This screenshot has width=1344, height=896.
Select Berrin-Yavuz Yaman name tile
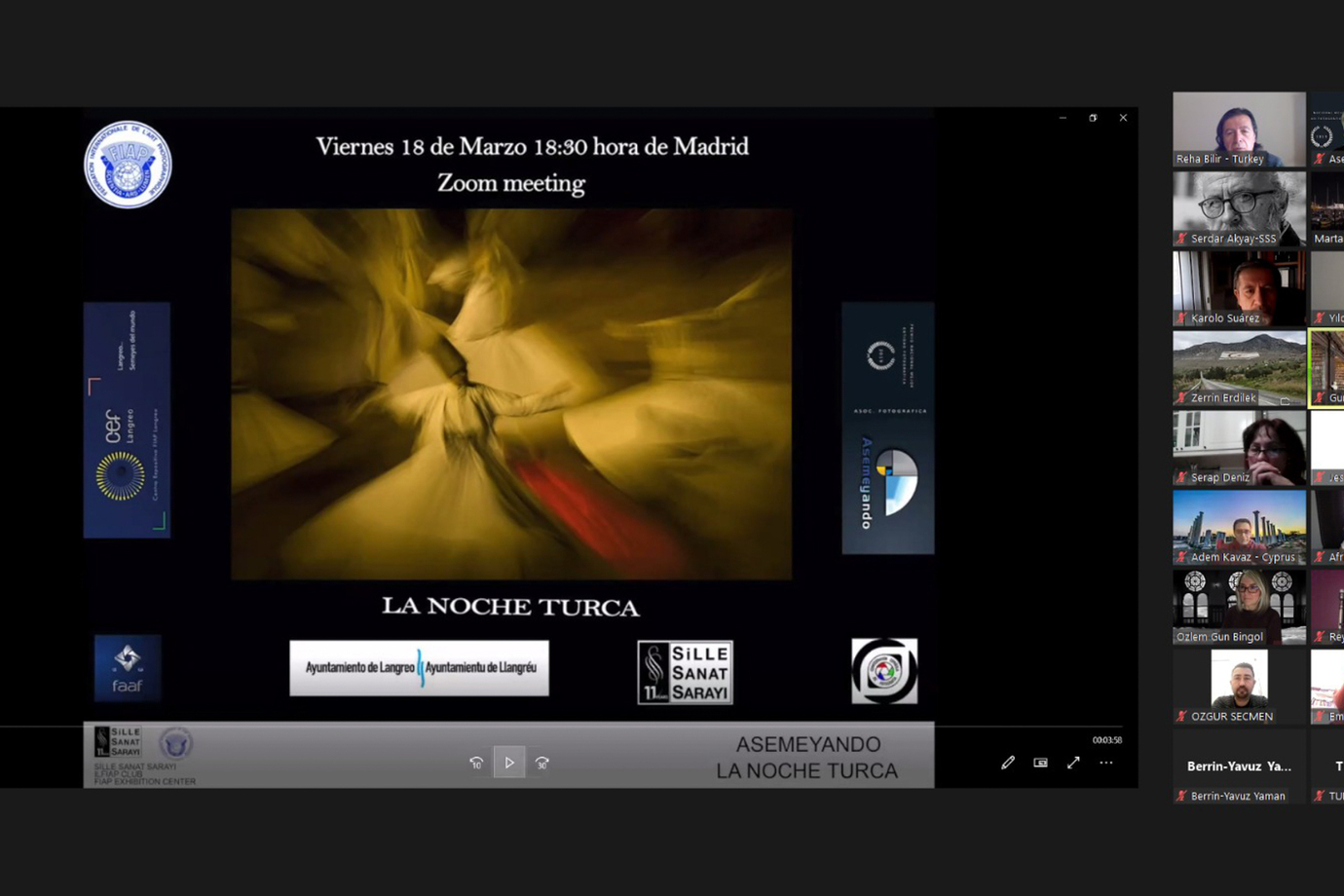coord(1239,766)
